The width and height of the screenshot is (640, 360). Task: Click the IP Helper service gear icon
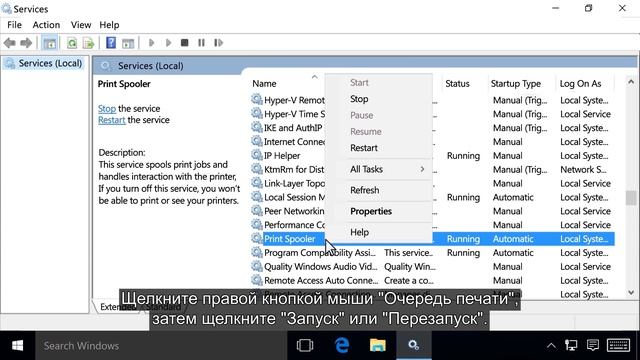pyautogui.click(x=257, y=155)
